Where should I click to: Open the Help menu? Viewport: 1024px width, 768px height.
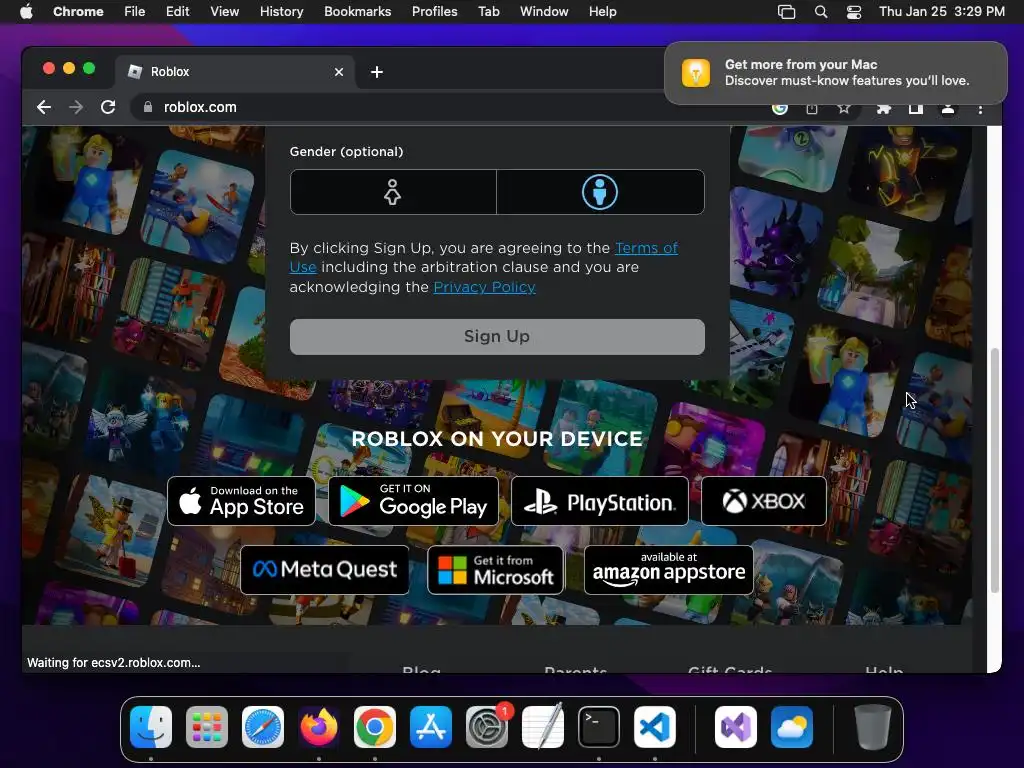[x=602, y=12]
